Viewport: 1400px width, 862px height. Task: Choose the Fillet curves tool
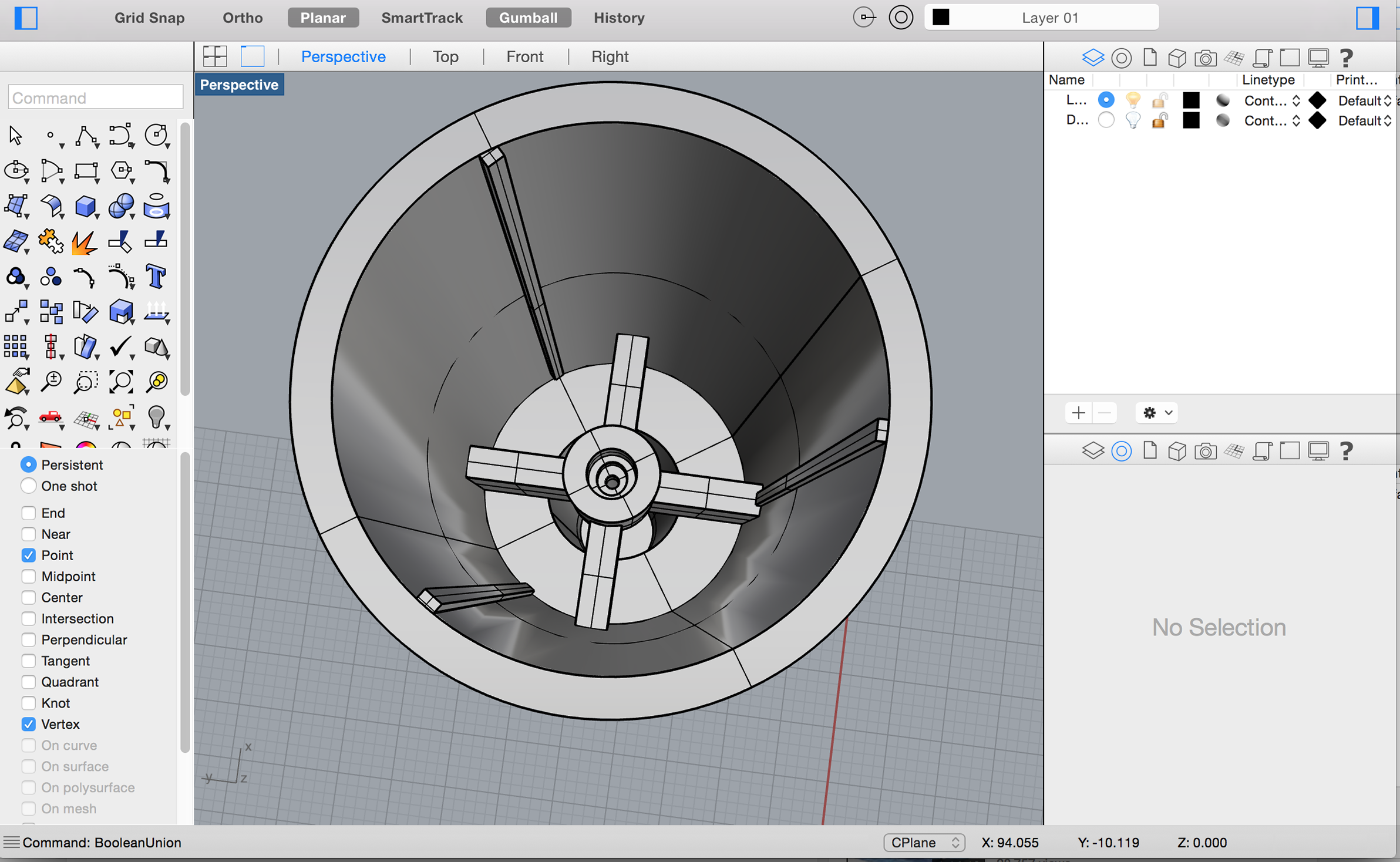pos(157,171)
